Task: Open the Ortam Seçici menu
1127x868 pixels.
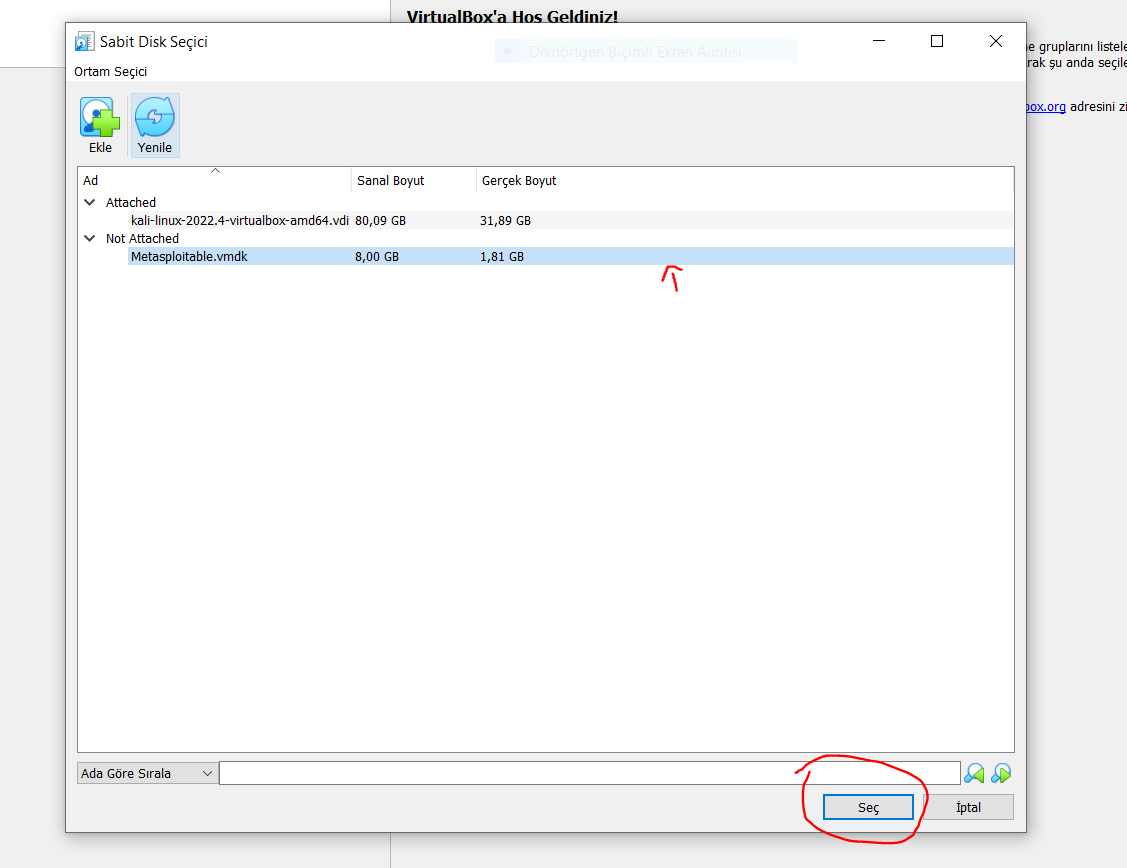Action: [111, 71]
